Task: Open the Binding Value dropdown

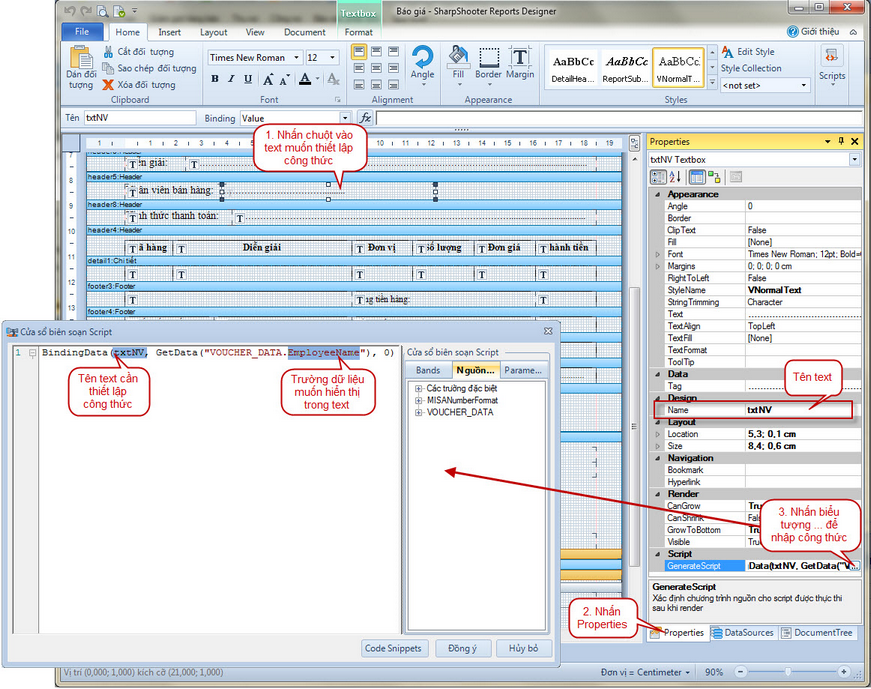Action: 345,118
